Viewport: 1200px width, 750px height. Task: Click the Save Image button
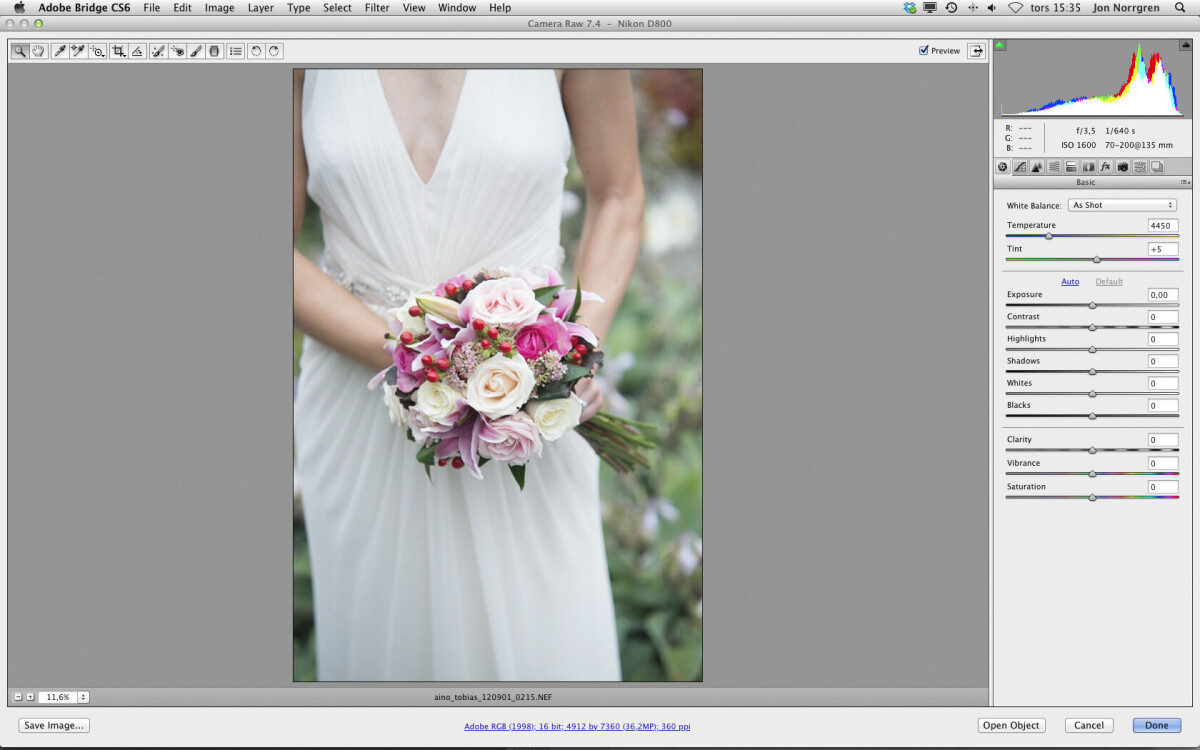pyautogui.click(x=54, y=725)
